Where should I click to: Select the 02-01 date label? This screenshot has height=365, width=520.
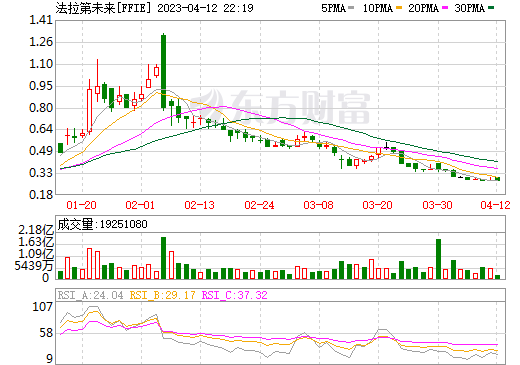(140, 205)
